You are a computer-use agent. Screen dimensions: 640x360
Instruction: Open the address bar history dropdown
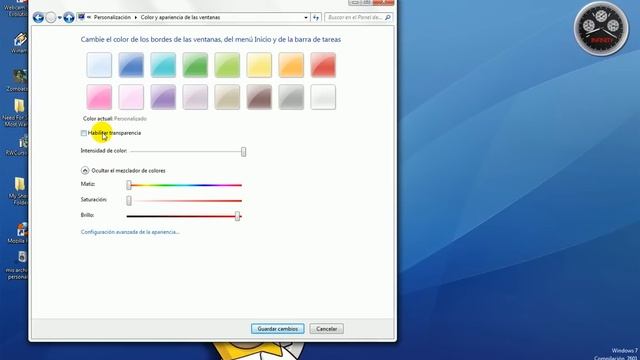pos(306,18)
